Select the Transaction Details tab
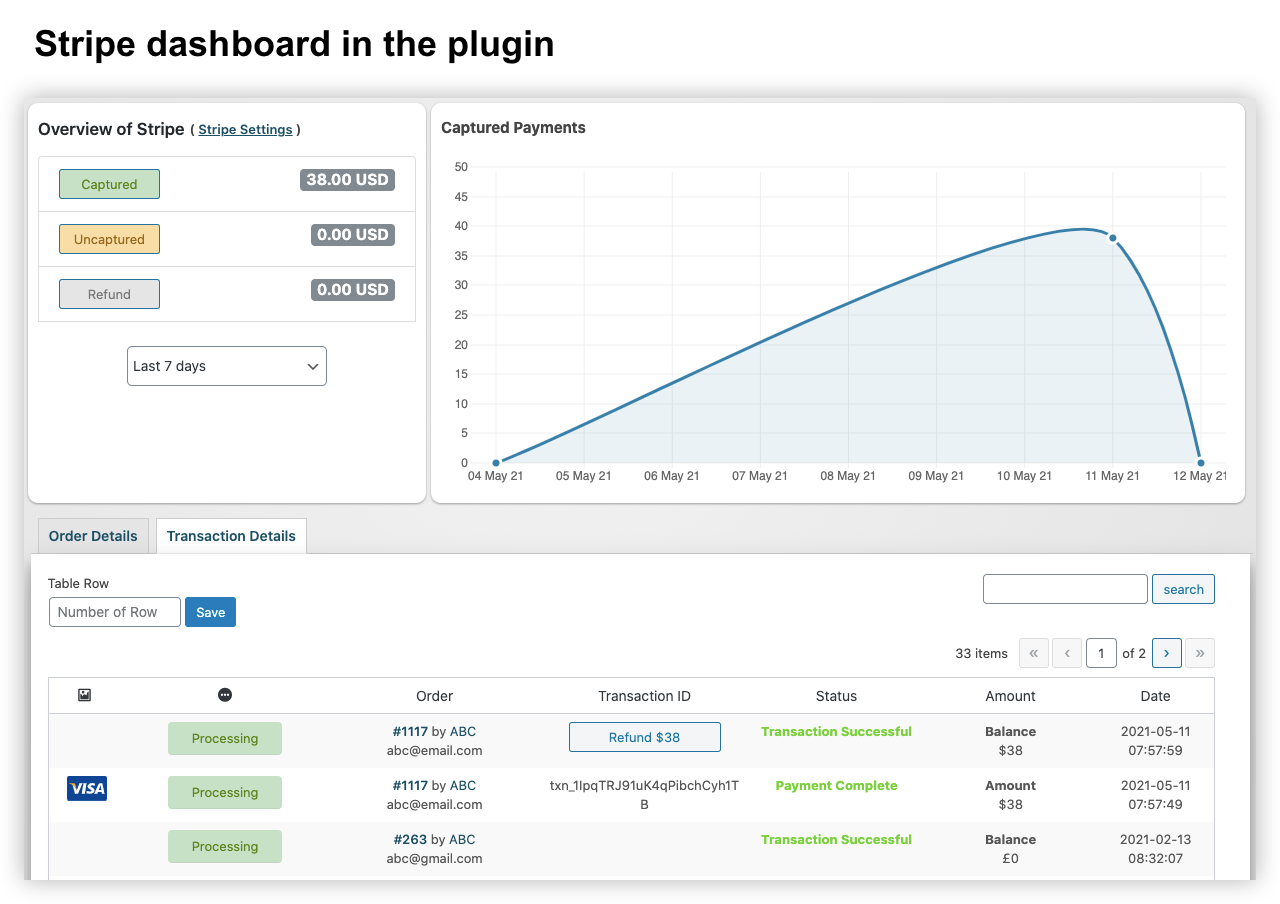This screenshot has width=1280, height=904. pos(231,536)
